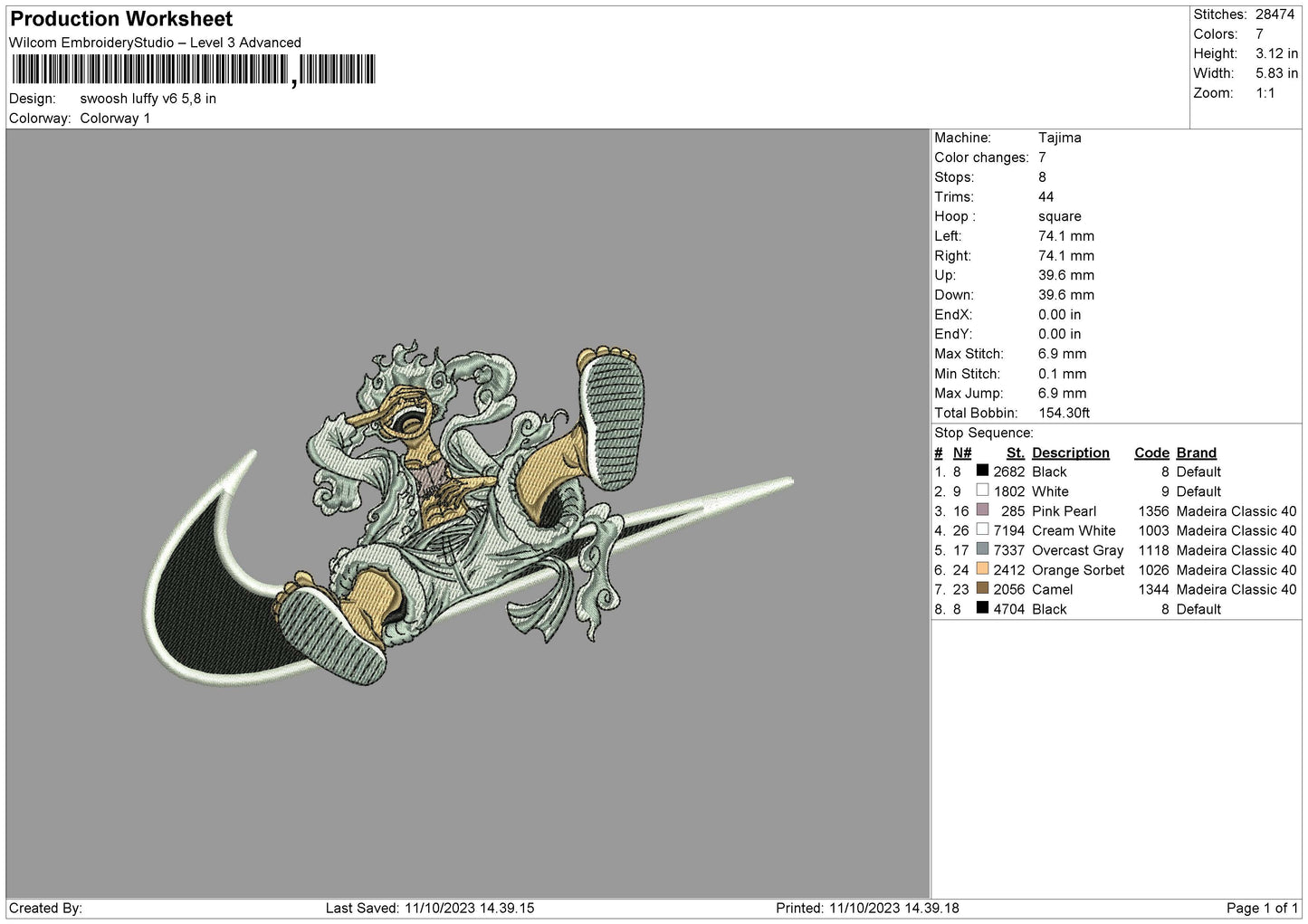Select the design name 'swoosh luffy v6 5,8 in'

pyautogui.click(x=148, y=99)
